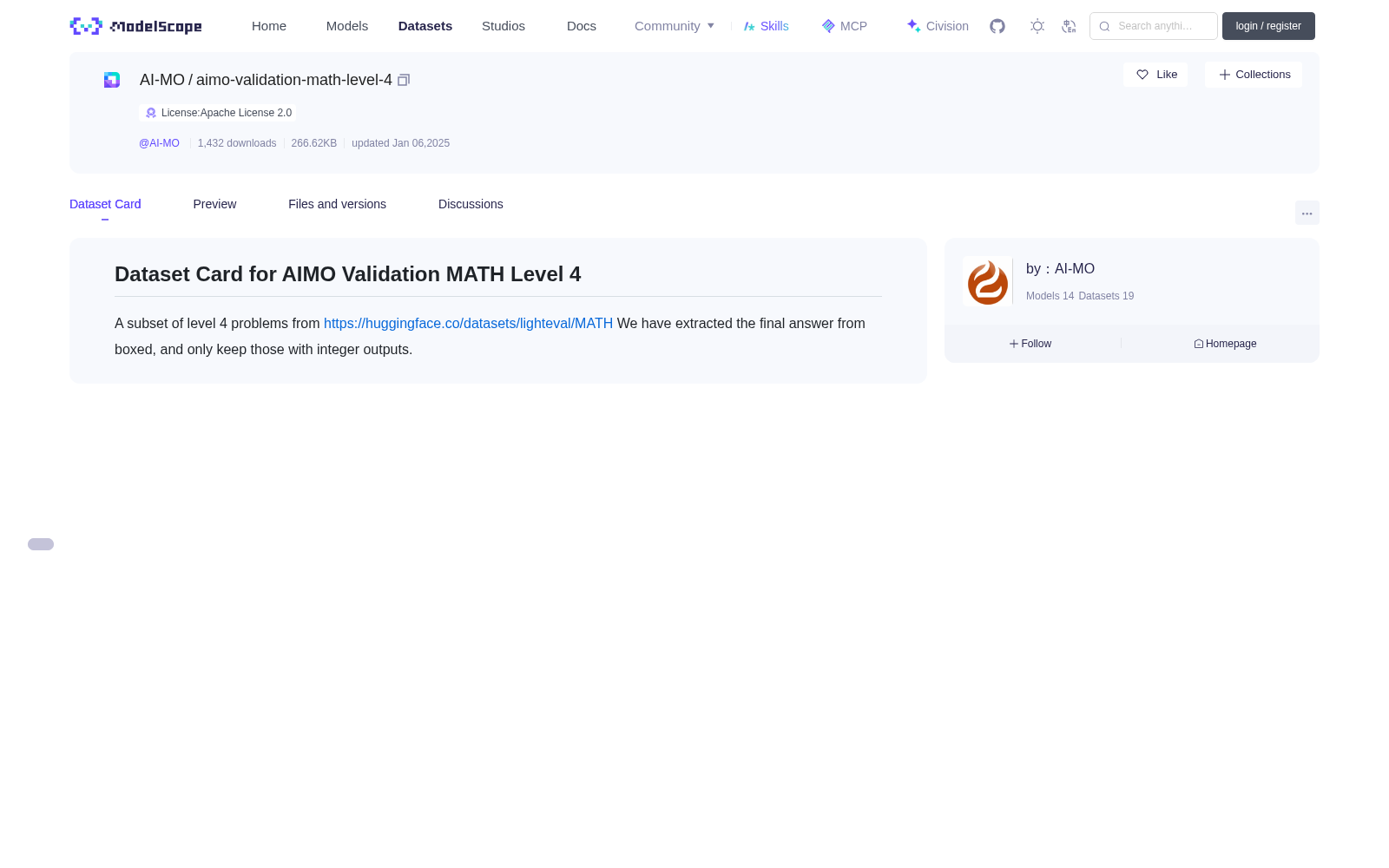Click the plus icon in Collections button

pos(1224,75)
